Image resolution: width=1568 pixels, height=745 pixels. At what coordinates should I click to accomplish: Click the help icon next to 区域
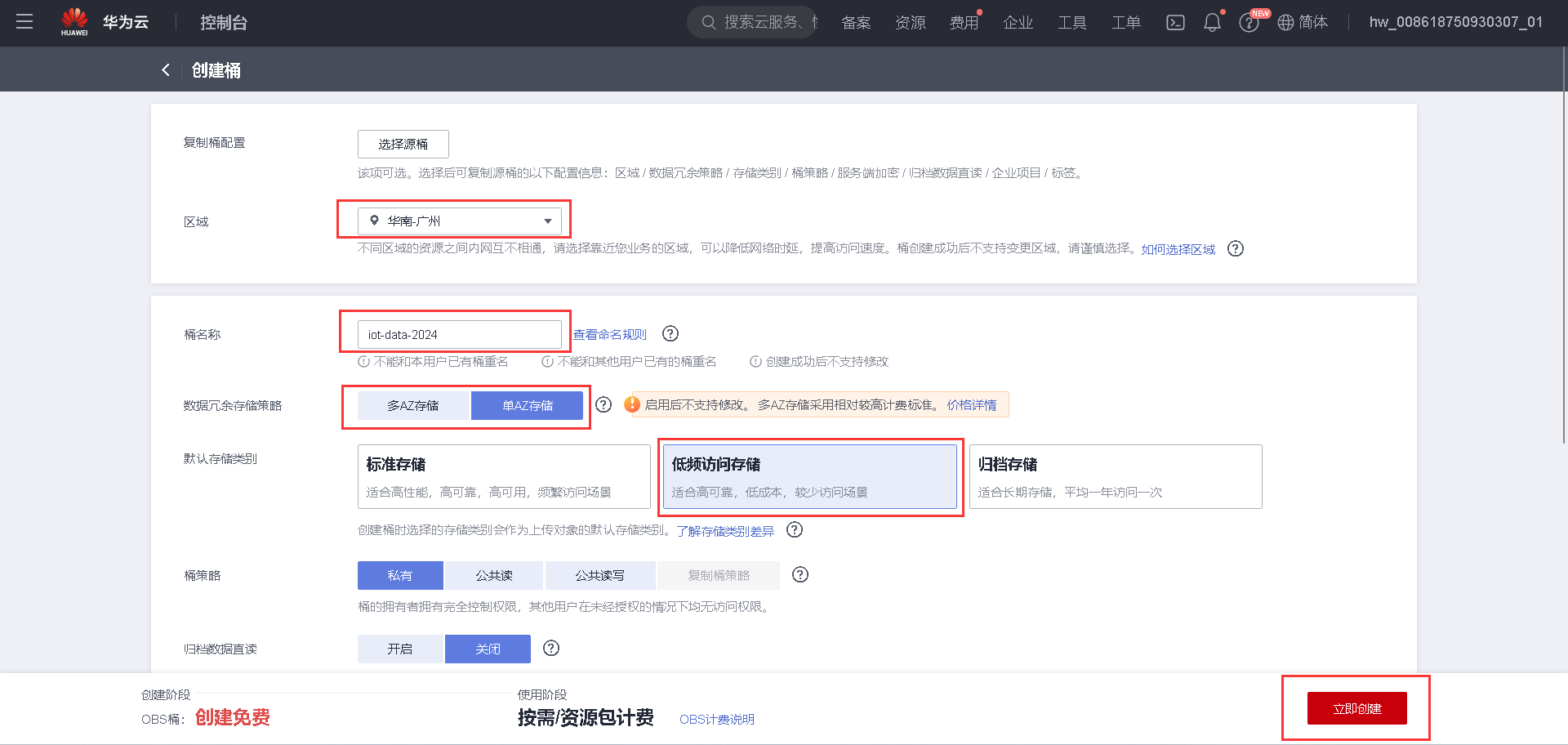tap(1235, 248)
